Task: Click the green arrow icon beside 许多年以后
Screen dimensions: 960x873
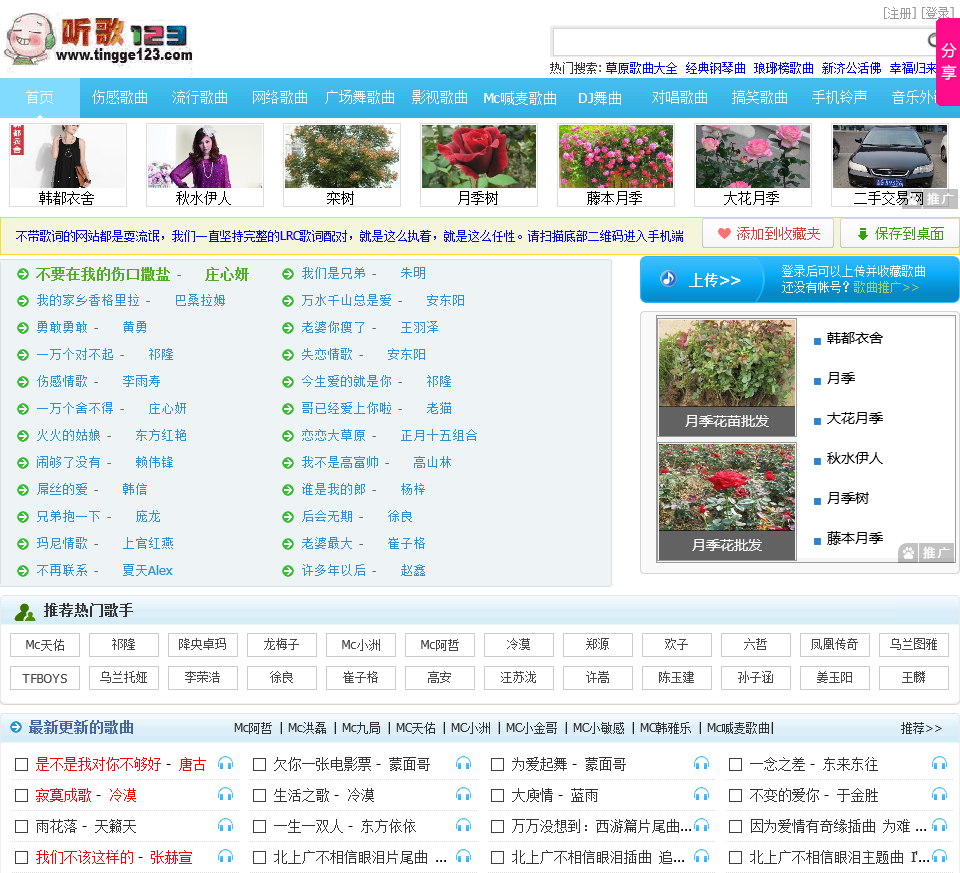Action: tap(288, 571)
